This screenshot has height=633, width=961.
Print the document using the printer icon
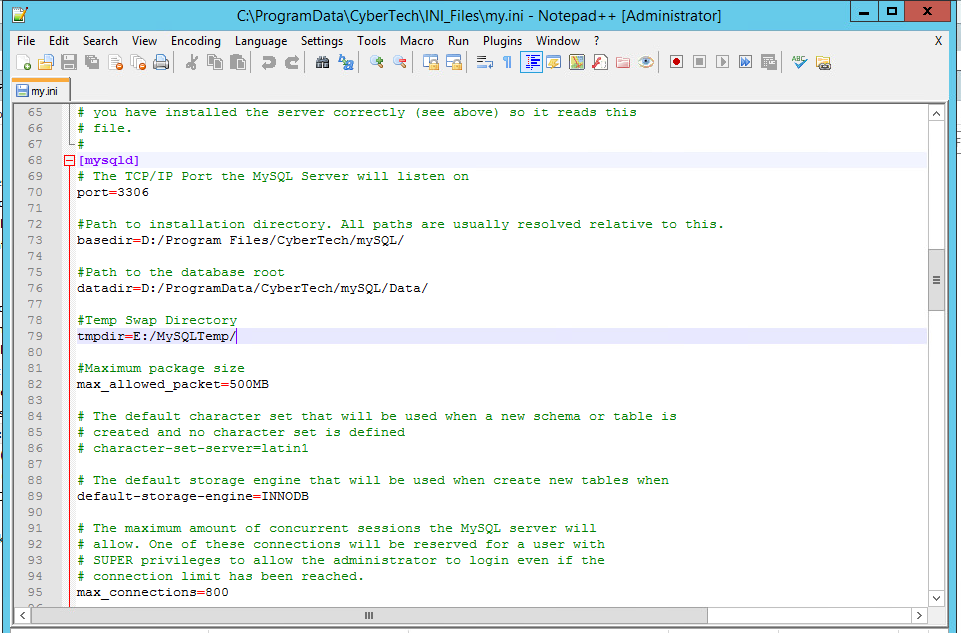(x=161, y=62)
